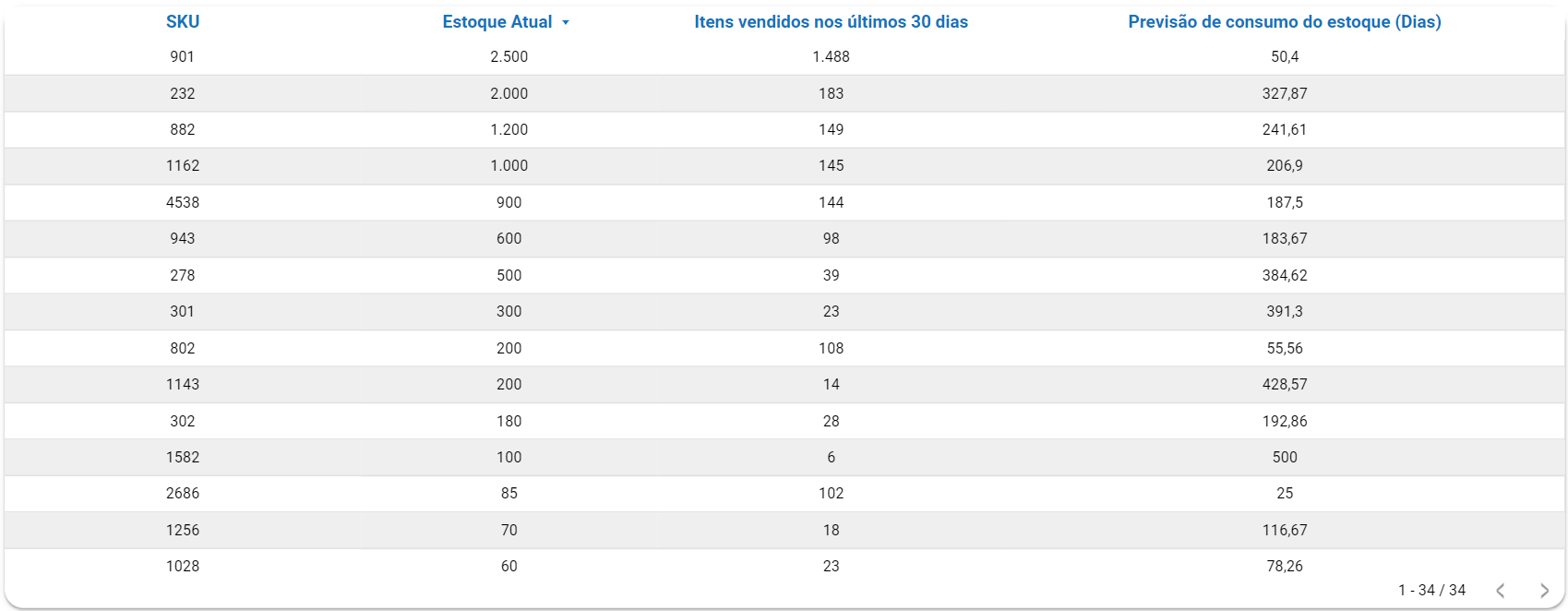Select forecast value 78,26

1284,567
